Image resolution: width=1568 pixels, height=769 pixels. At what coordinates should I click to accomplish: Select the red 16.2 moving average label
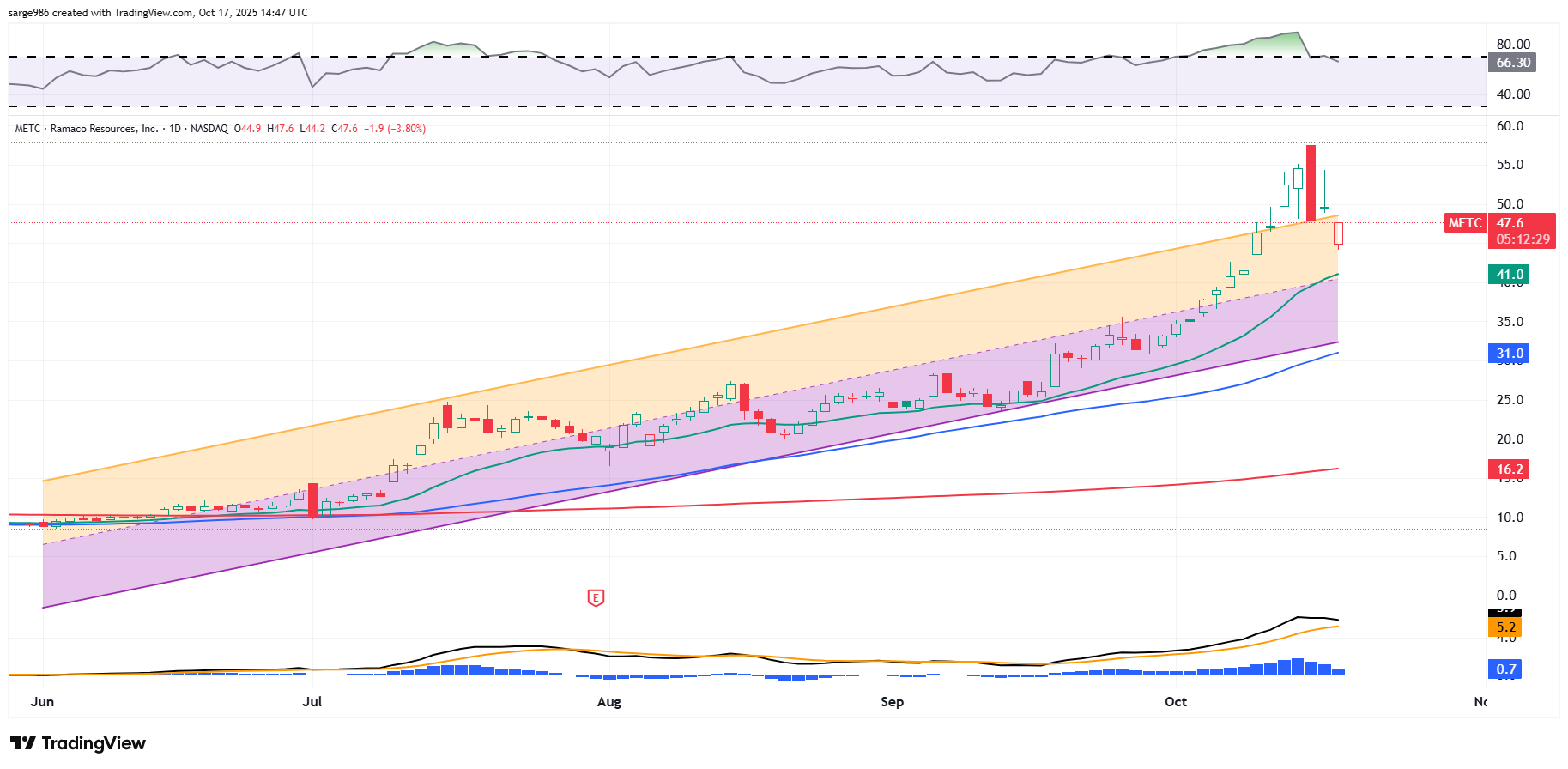1510,469
